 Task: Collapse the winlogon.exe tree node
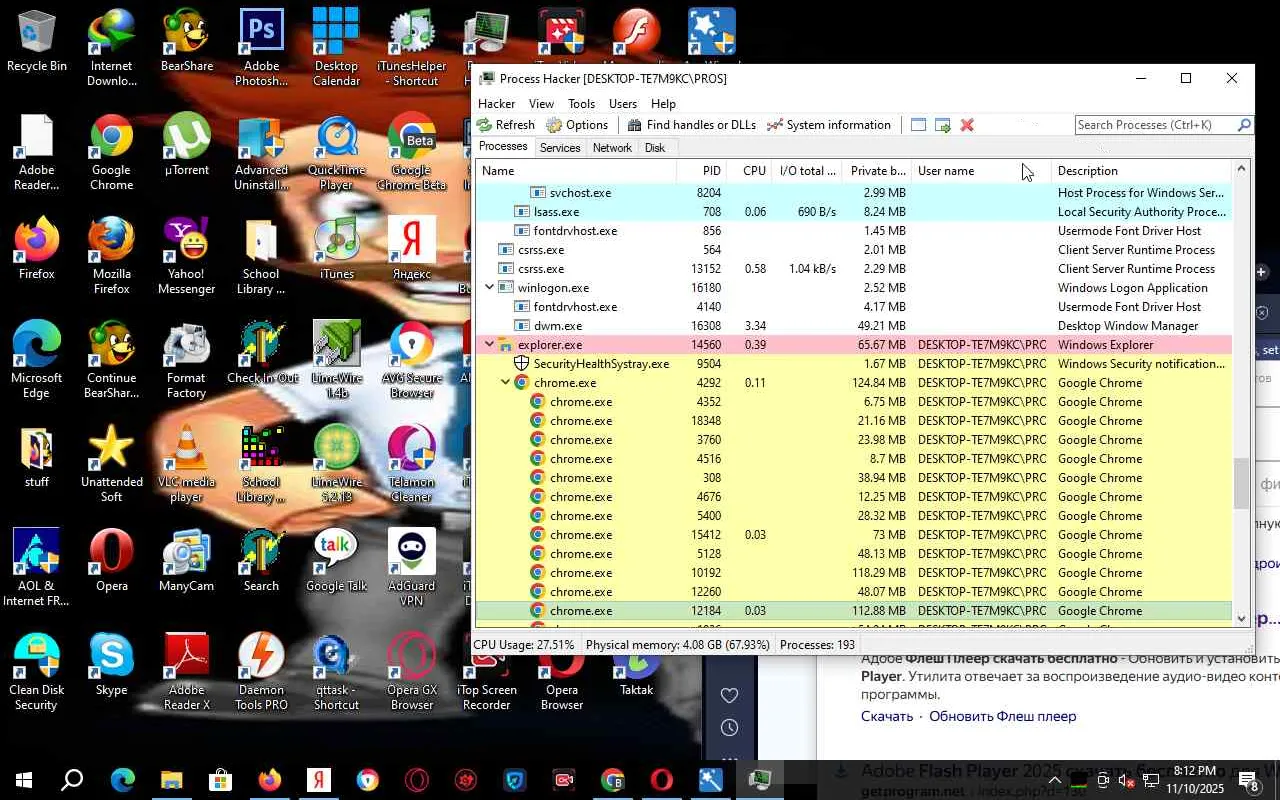[489, 288]
